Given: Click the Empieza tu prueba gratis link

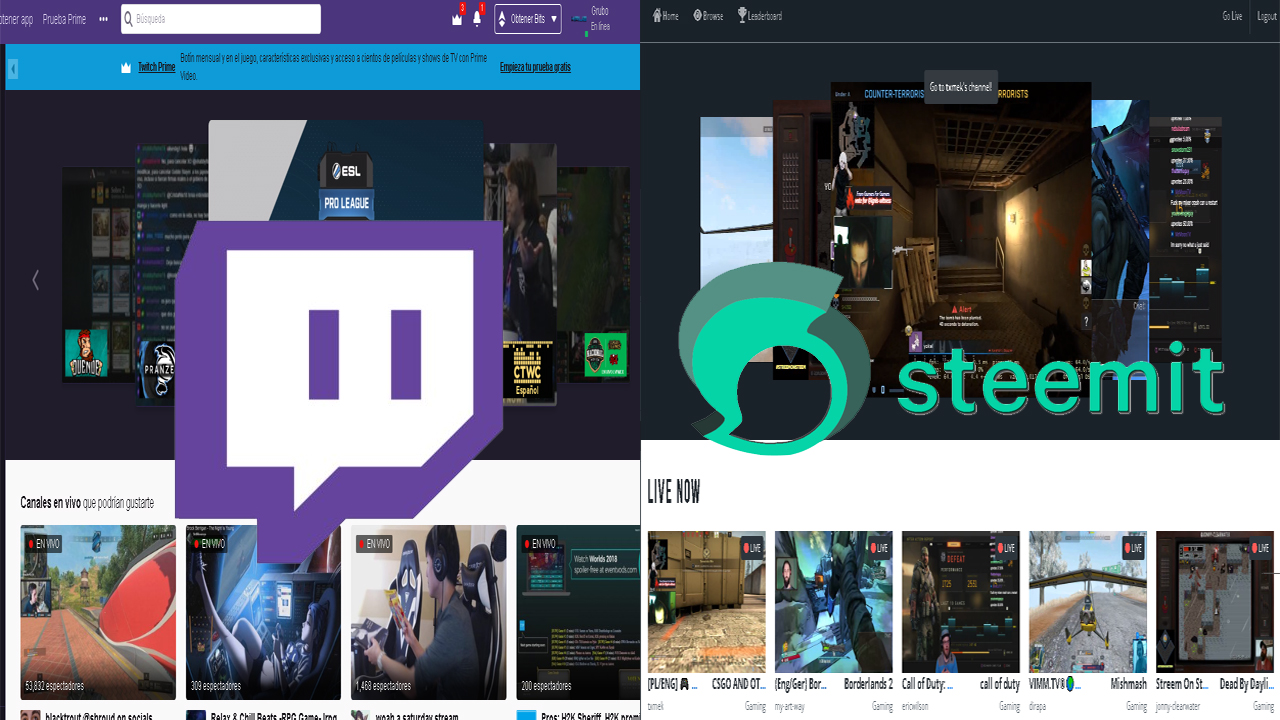Looking at the screenshot, I should point(535,67).
